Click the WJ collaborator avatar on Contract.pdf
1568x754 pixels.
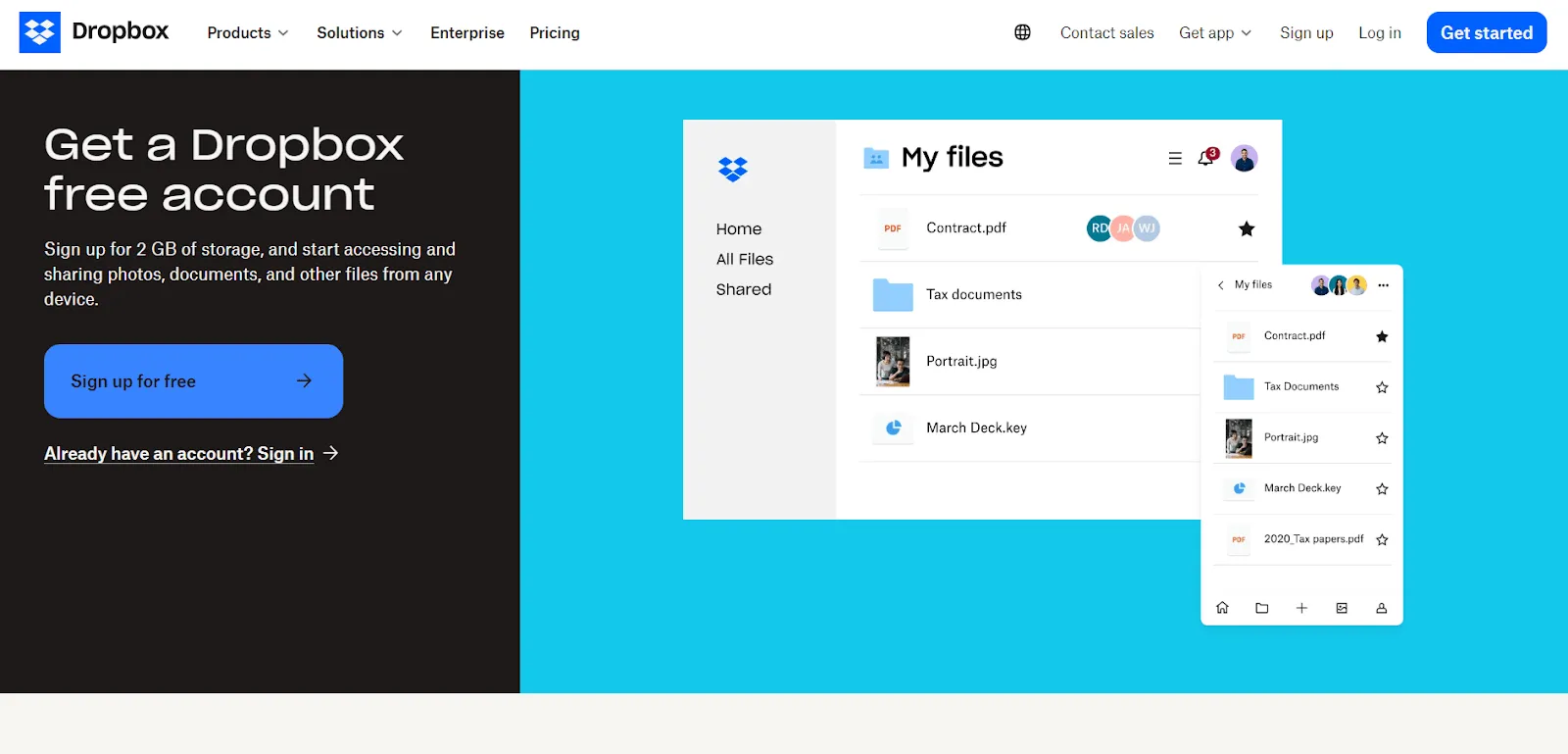(x=1148, y=228)
